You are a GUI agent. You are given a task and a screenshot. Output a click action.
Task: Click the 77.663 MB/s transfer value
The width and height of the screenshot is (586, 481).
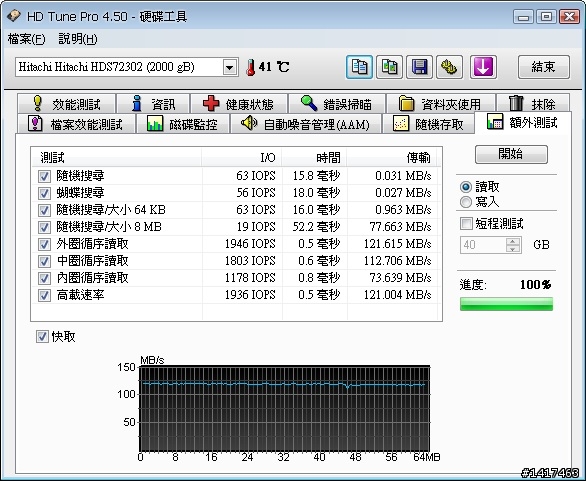click(400, 227)
